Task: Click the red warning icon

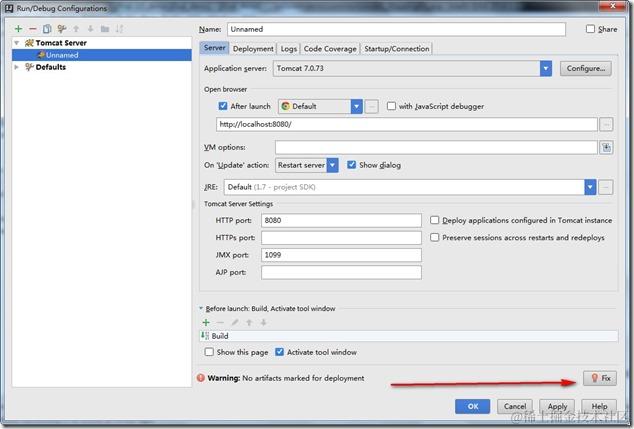Action: click(x=201, y=378)
